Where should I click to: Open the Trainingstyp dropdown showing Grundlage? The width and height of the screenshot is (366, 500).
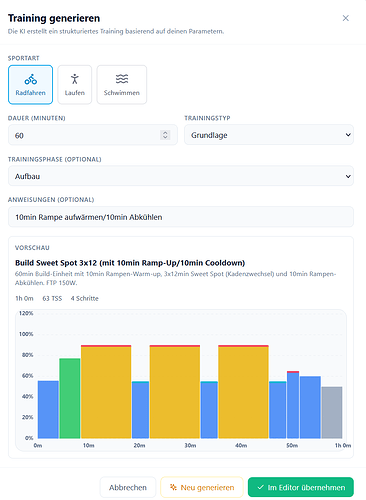coord(269,135)
